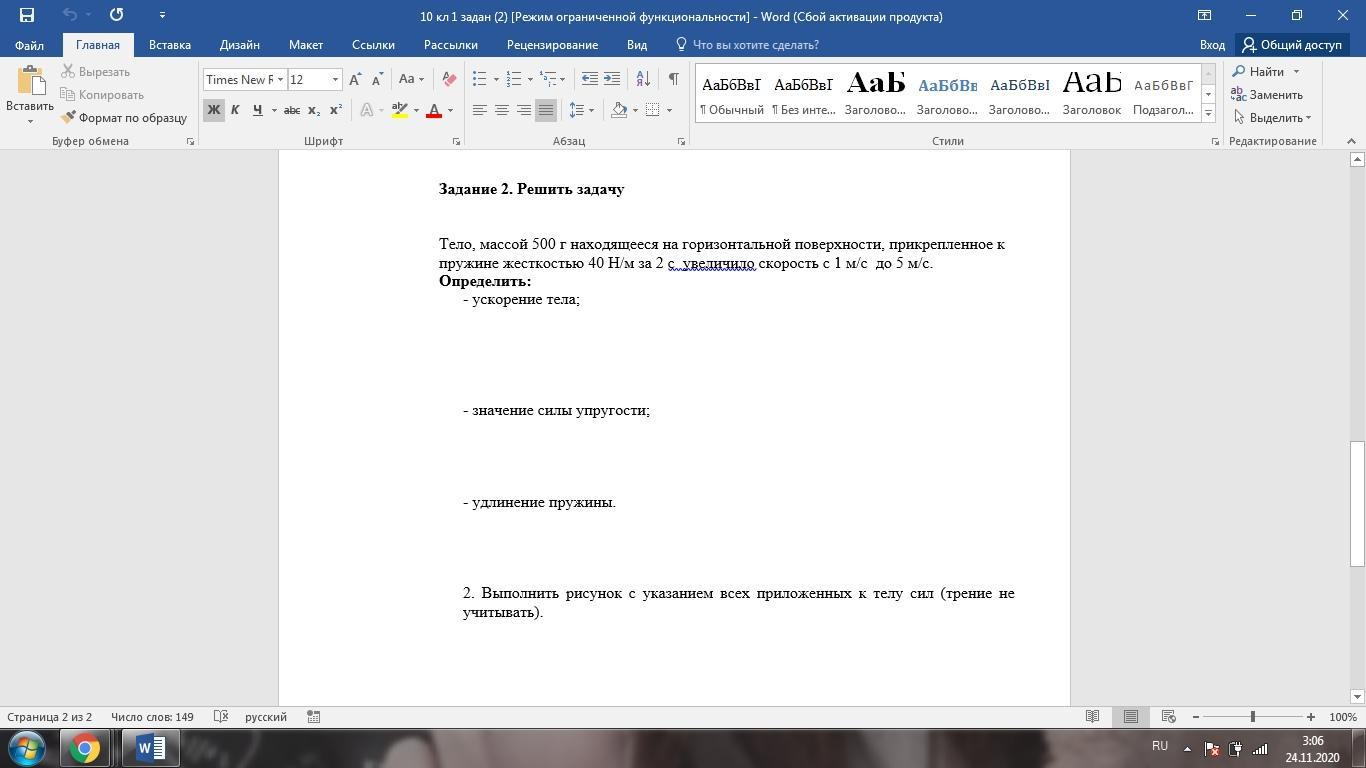
Task: Toggle Bold formatting button
Action: tap(213, 110)
